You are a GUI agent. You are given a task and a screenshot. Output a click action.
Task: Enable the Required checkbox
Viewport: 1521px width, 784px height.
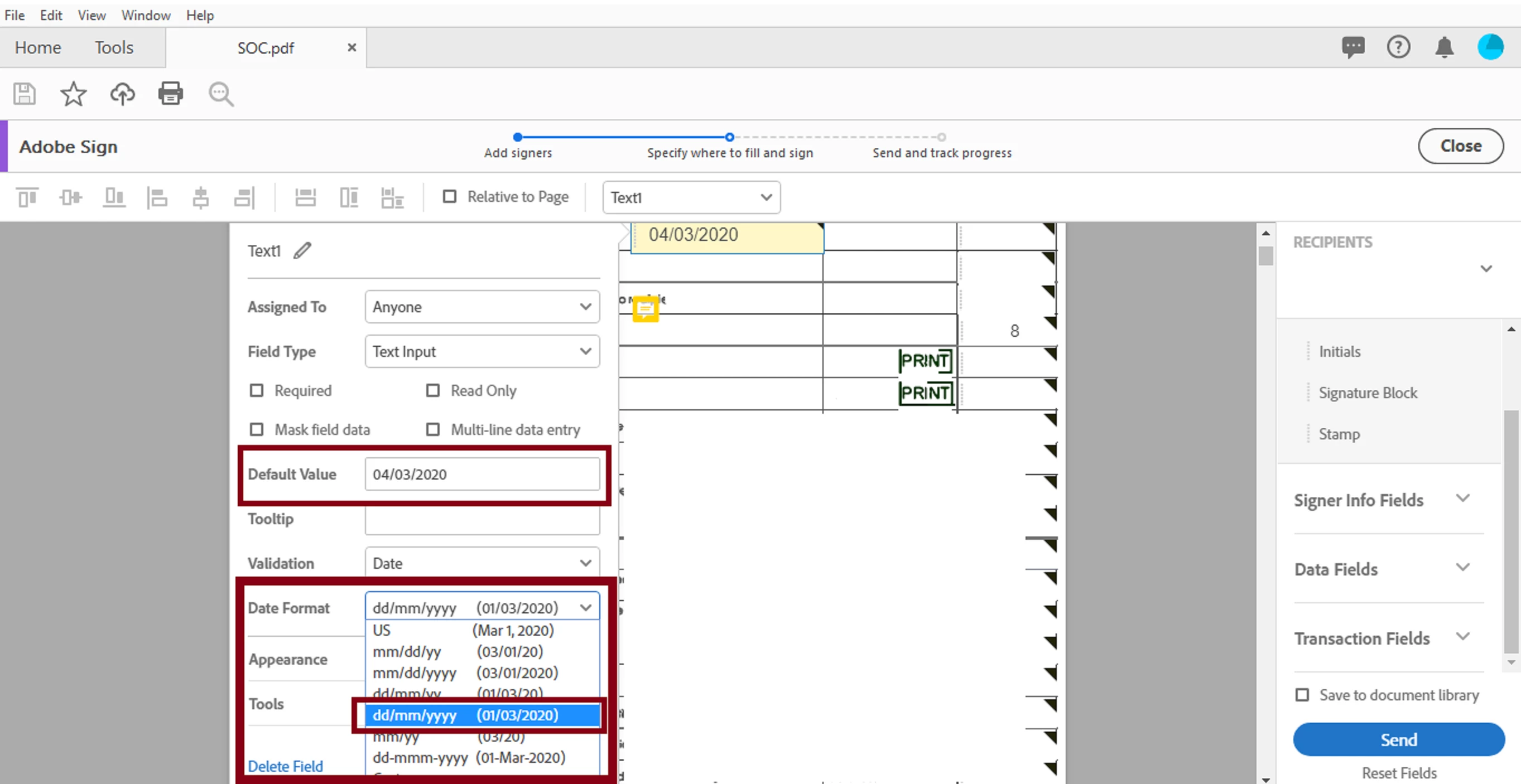coord(256,390)
